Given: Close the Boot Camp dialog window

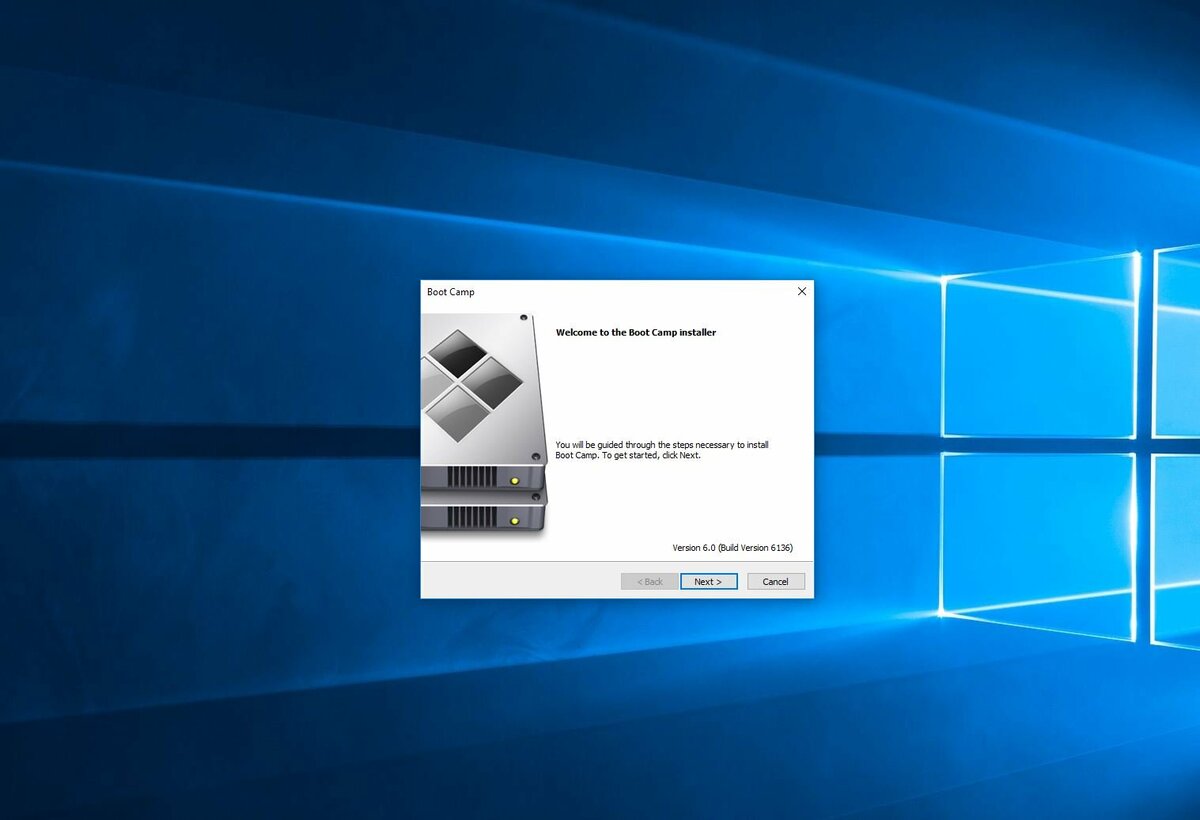Looking at the screenshot, I should pos(801,292).
